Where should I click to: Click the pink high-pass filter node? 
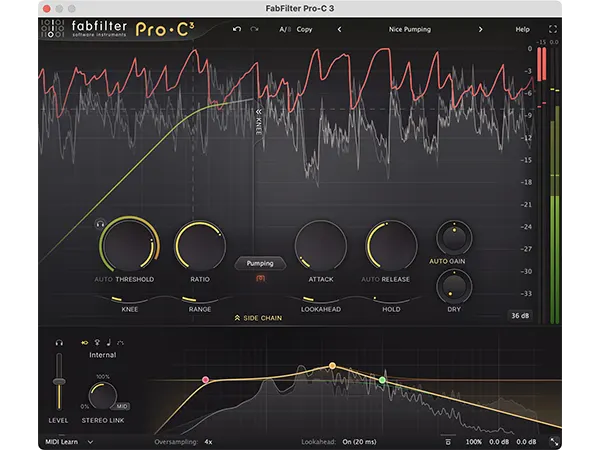tap(205, 380)
